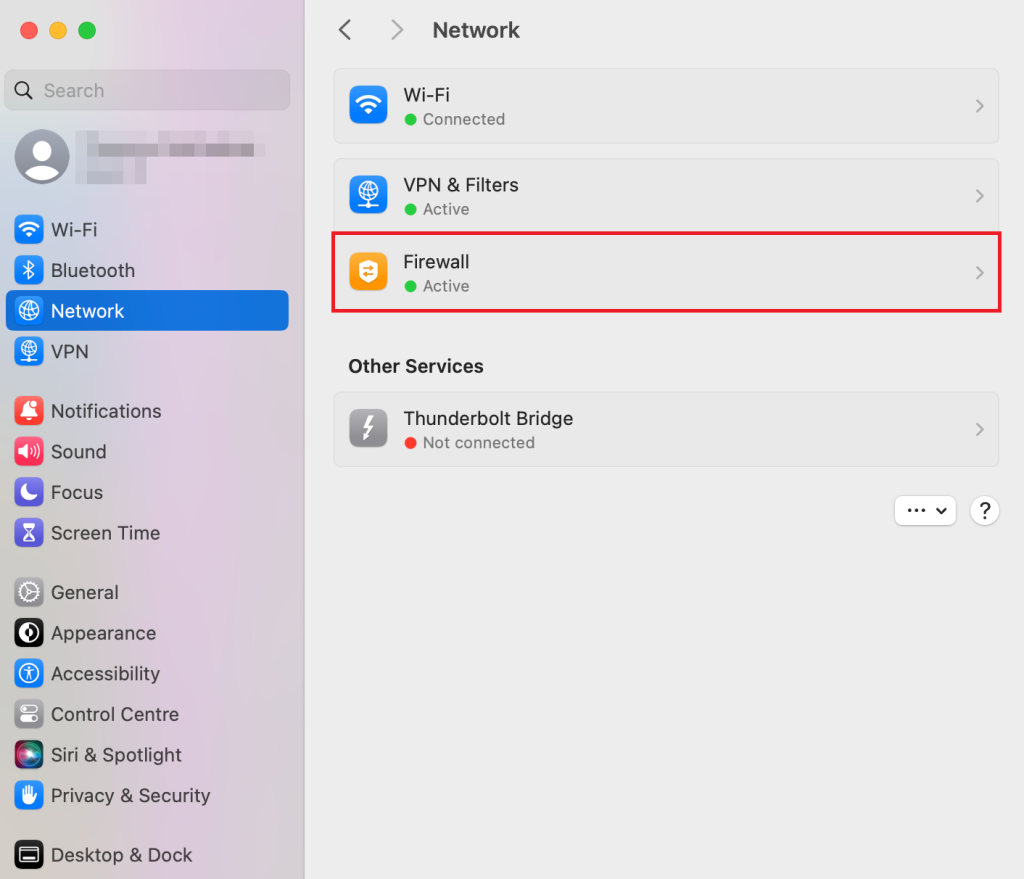The width and height of the screenshot is (1024, 879).
Task: Click inside the Search field
Action: (x=146, y=90)
